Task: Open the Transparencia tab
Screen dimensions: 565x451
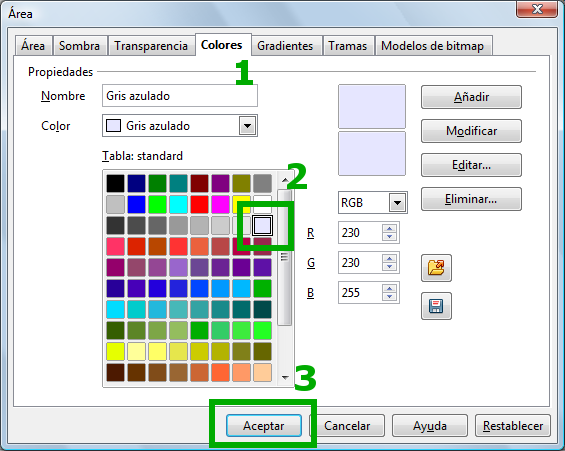Action: pyautogui.click(x=151, y=46)
